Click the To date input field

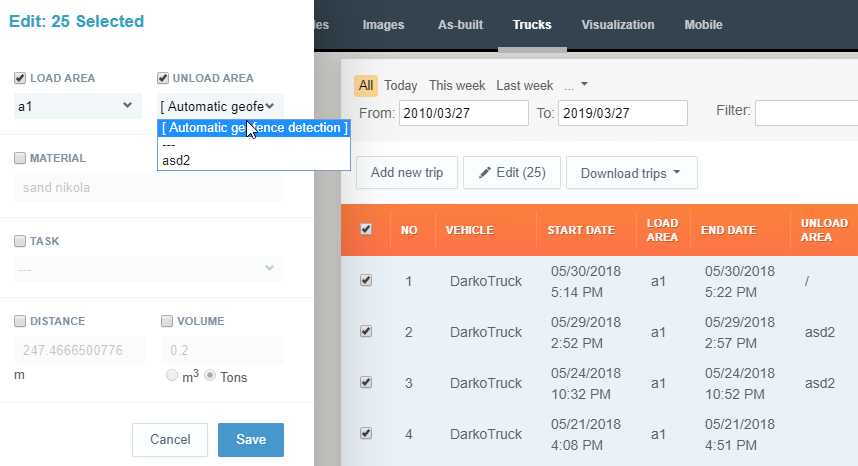(623, 113)
